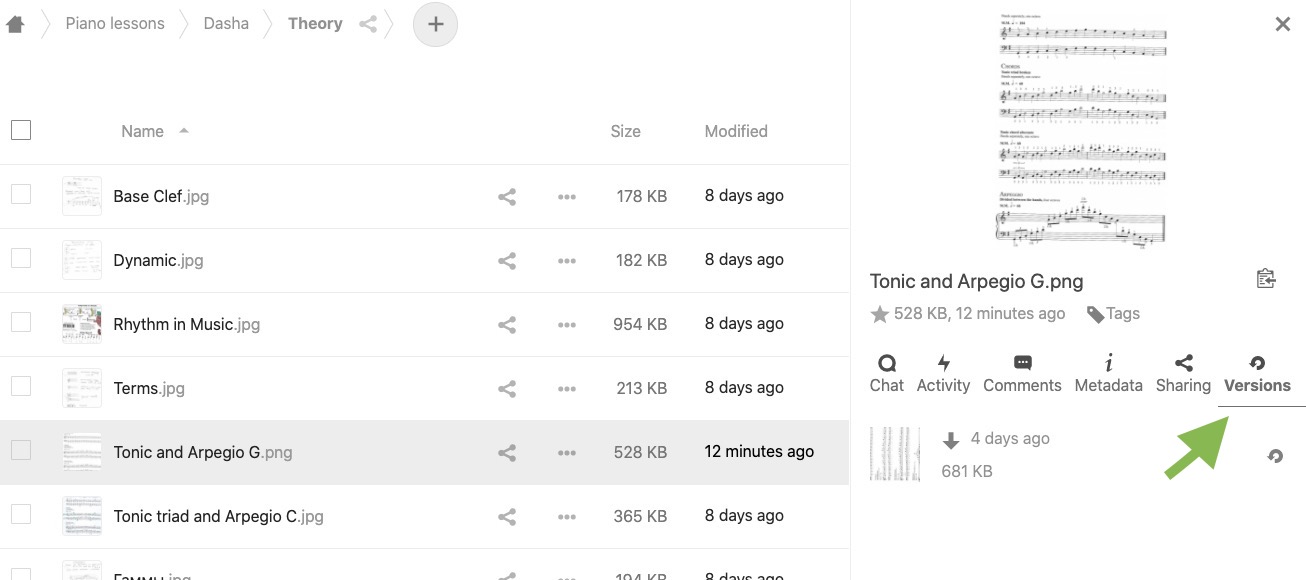Viewport: 1306px width, 580px height.
Task: Open Terms.jpg file name
Action: (x=149, y=389)
